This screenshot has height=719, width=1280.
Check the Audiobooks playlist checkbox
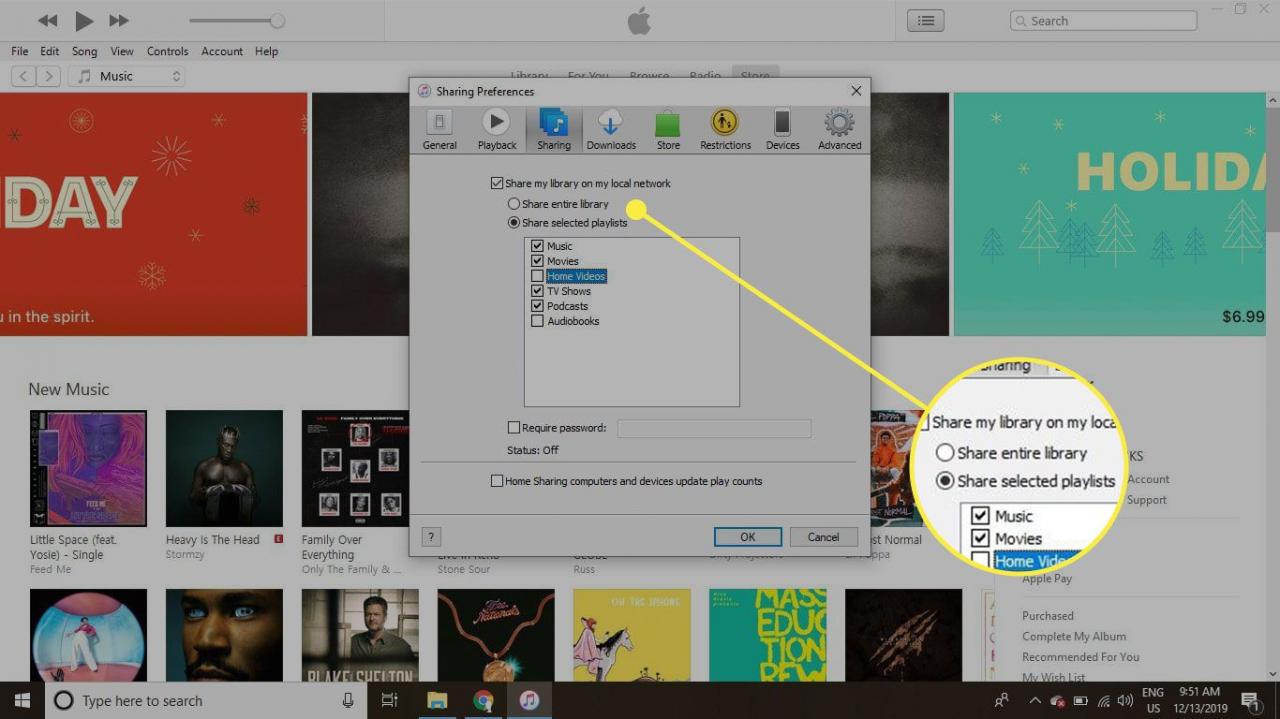tap(538, 321)
